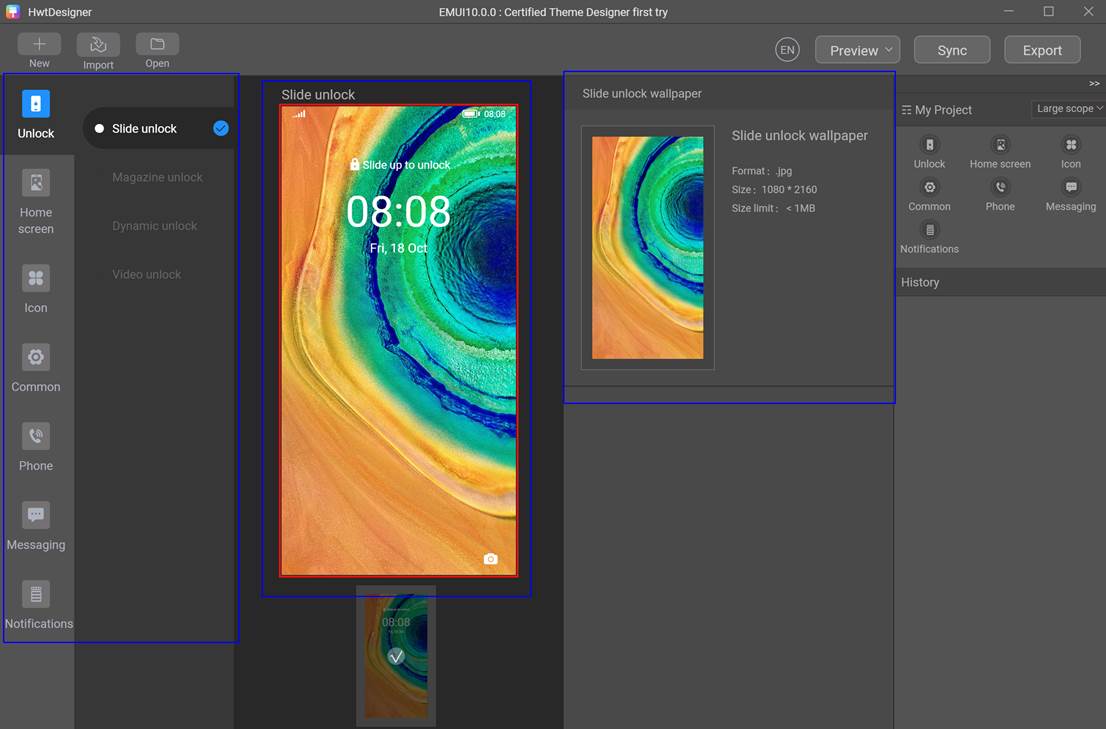Click the Export button
Image resolution: width=1106 pixels, height=729 pixels.
point(1041,50)
